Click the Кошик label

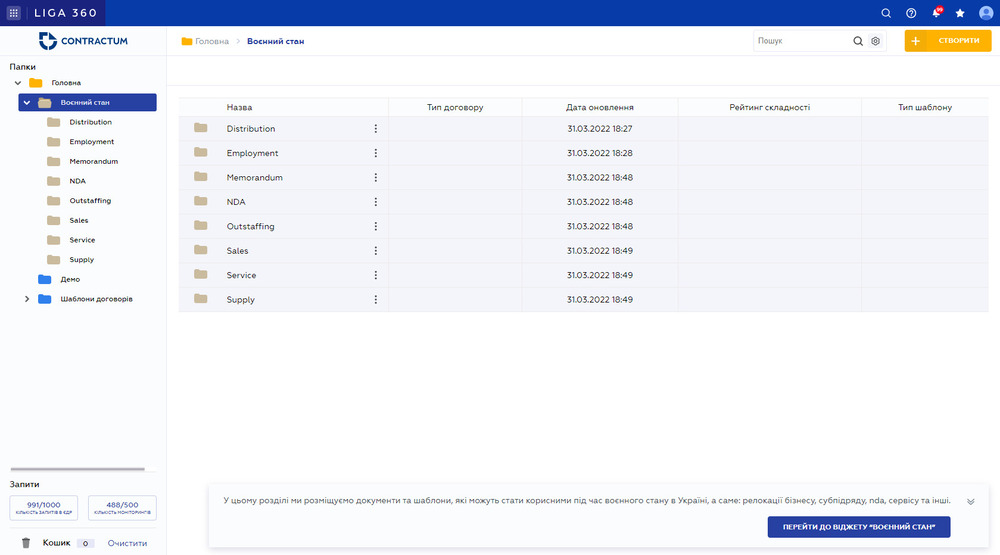click(57, 543)
